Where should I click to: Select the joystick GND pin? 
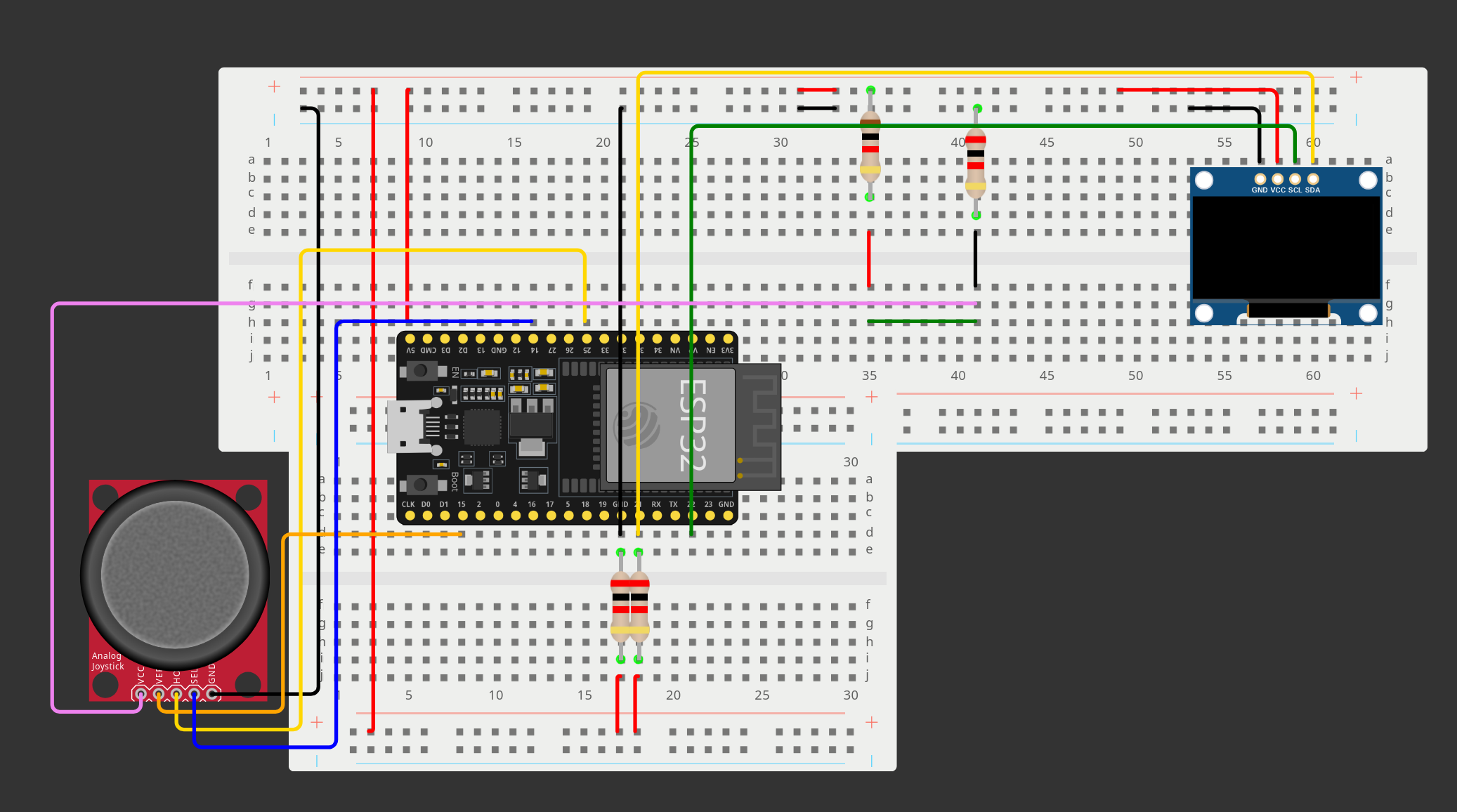[x=211, y=695]
